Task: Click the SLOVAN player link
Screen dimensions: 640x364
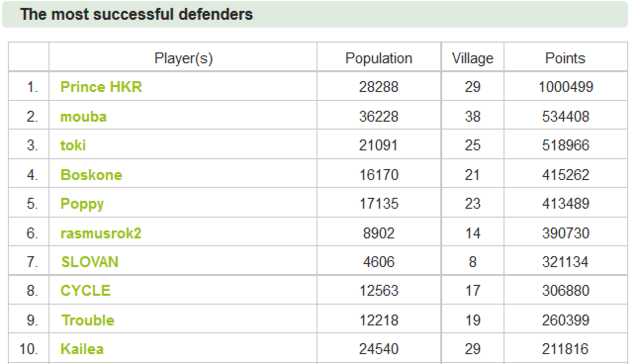Action: 90,262
